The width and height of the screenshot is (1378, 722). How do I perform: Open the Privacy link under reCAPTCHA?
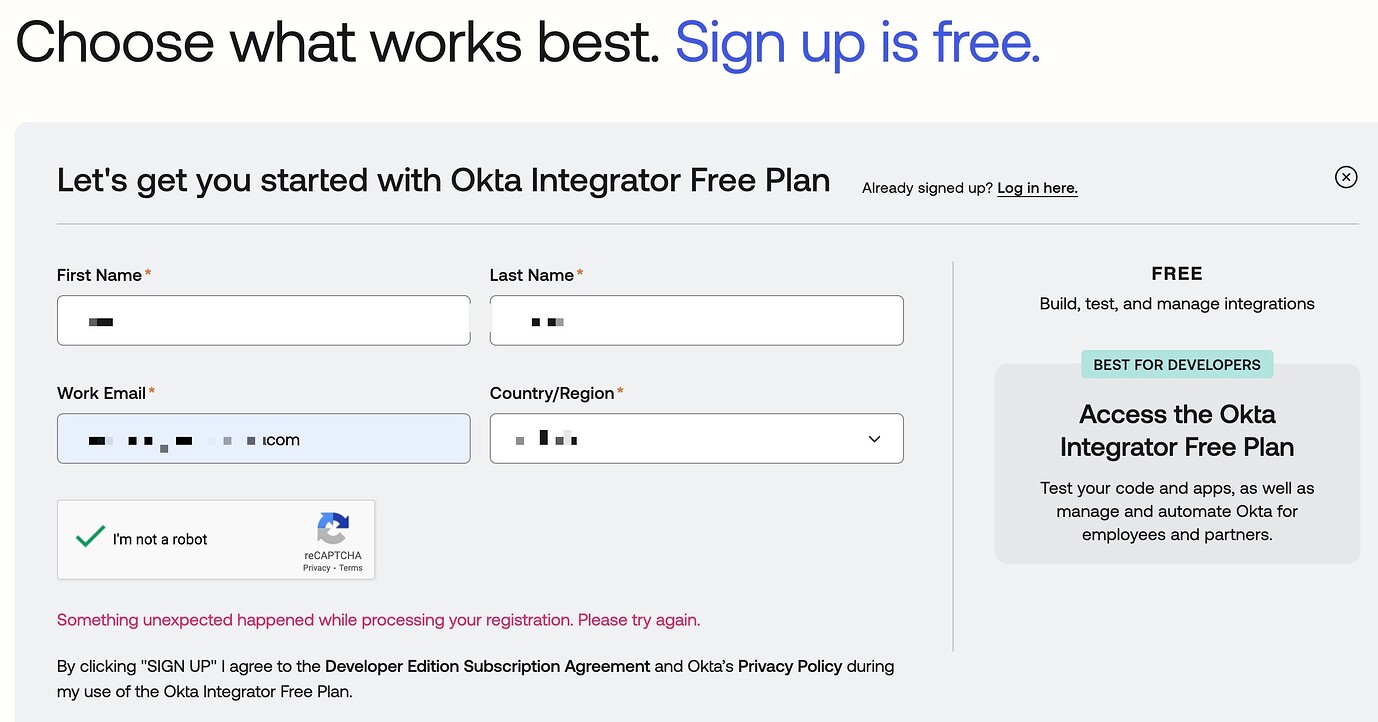(x=315, y=567)
